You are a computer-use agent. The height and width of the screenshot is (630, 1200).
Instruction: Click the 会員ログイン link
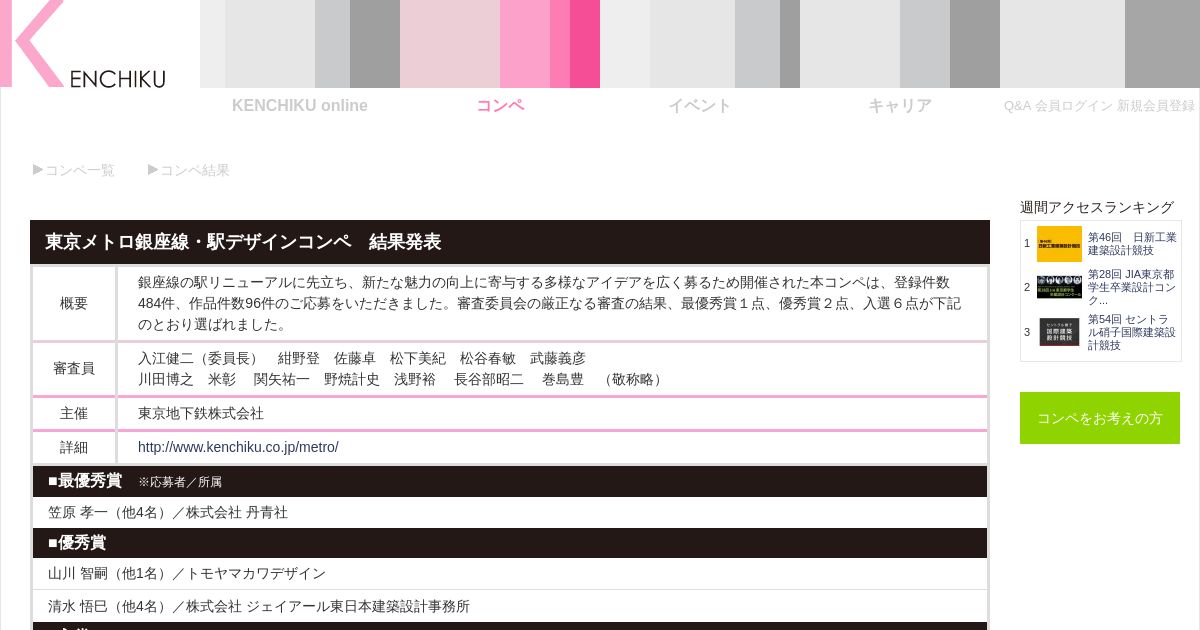(x=1074, y=106)
